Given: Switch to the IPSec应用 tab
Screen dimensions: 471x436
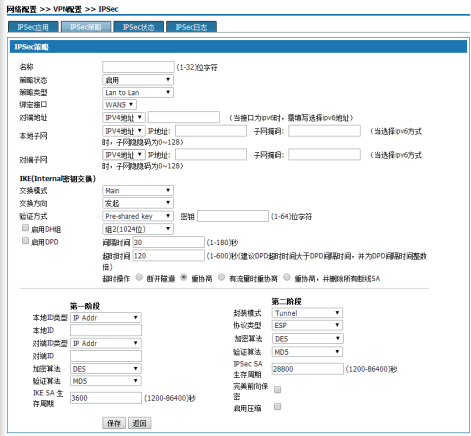Looking at the screenshot, I should [x=33, y=27].
